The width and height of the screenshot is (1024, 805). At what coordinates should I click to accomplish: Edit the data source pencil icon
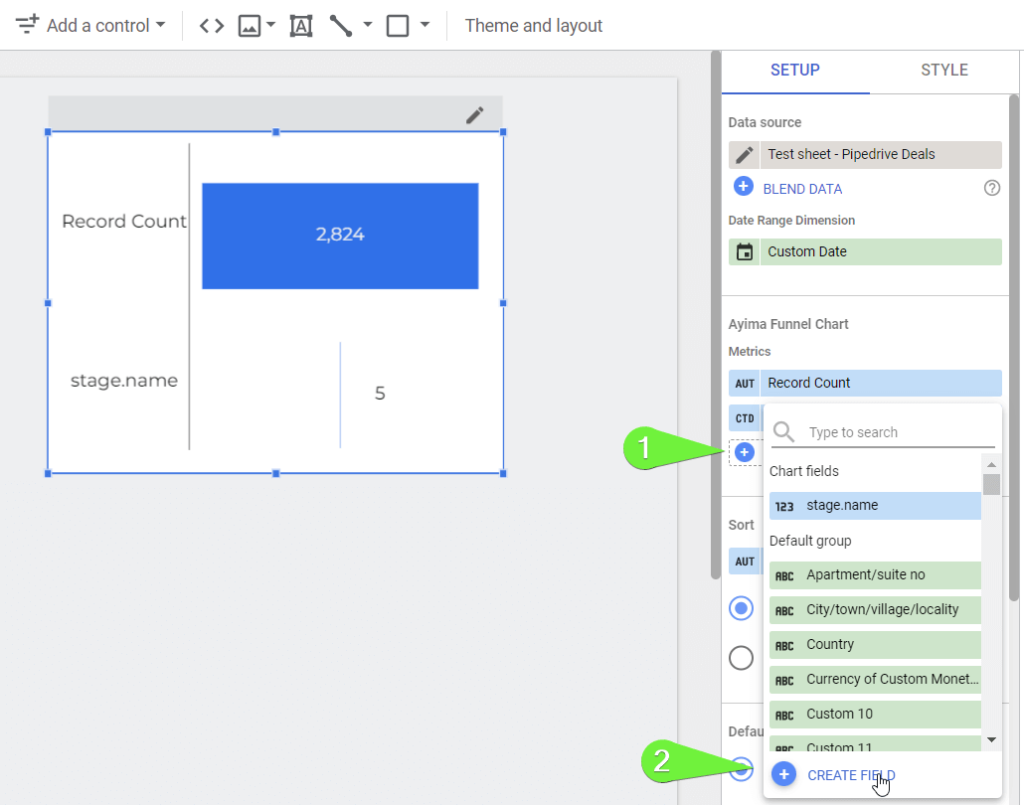[x=744, y=155]
